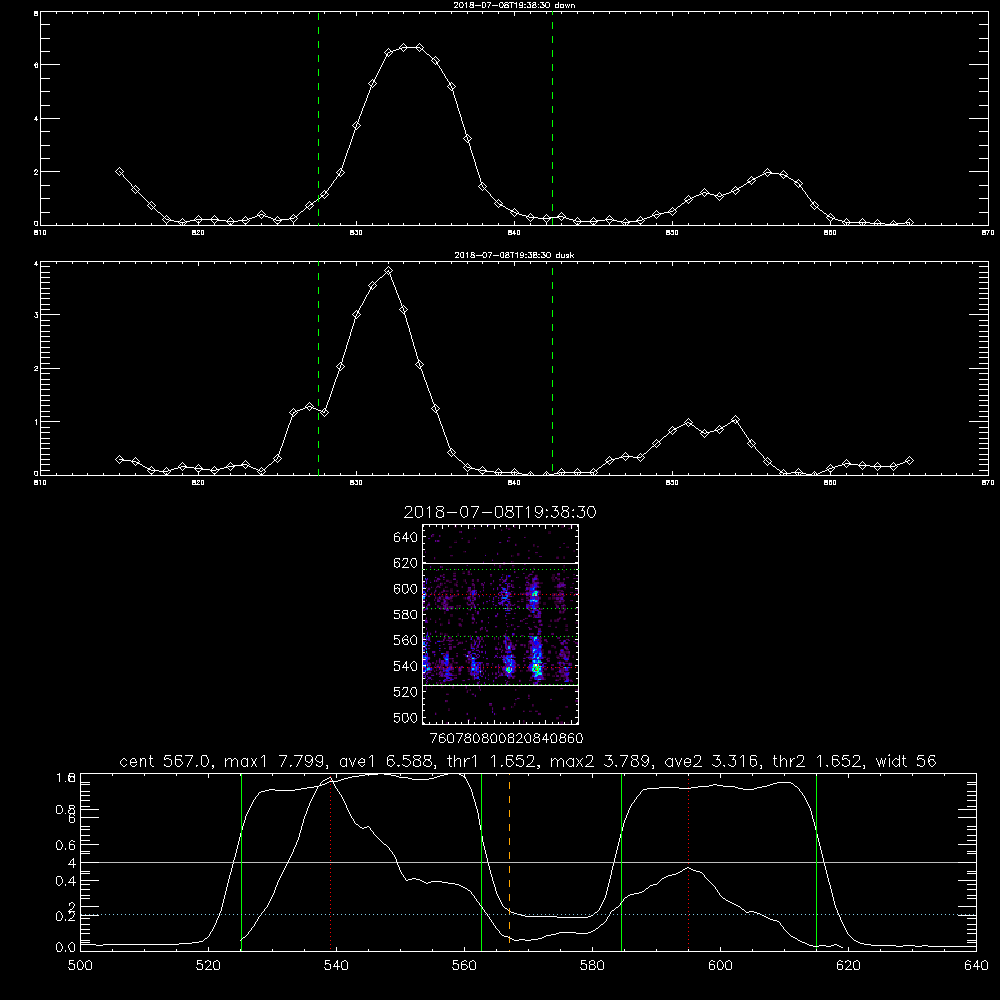Click the '540' label on bottom plot x-axis
1000x1000 pixels.
click(336, 965)
